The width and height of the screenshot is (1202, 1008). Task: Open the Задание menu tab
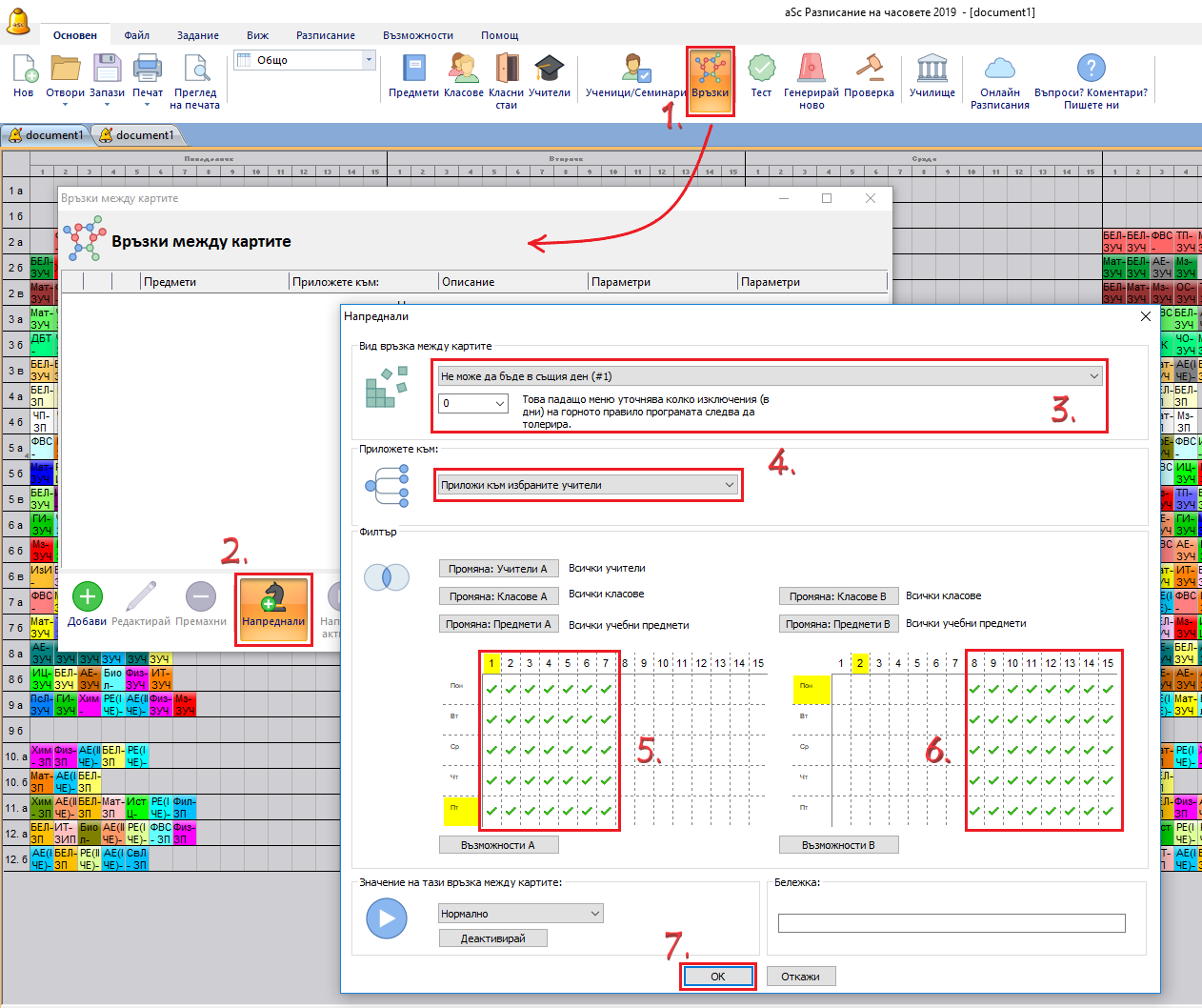(x=197, y=35)
